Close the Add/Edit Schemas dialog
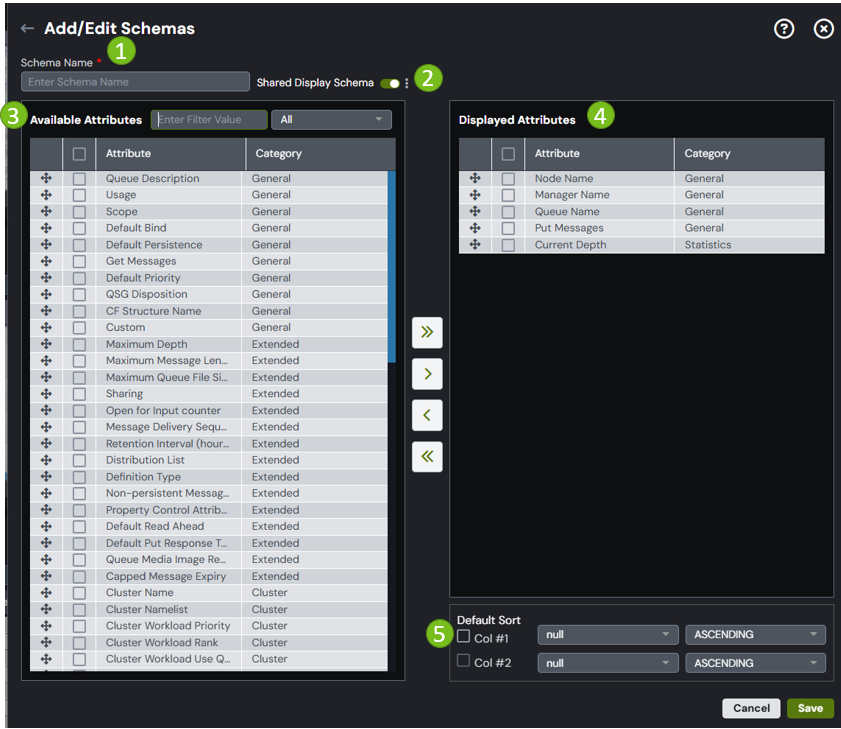The height and width of the screenshot is (729, 841). [x=823, y=28]
